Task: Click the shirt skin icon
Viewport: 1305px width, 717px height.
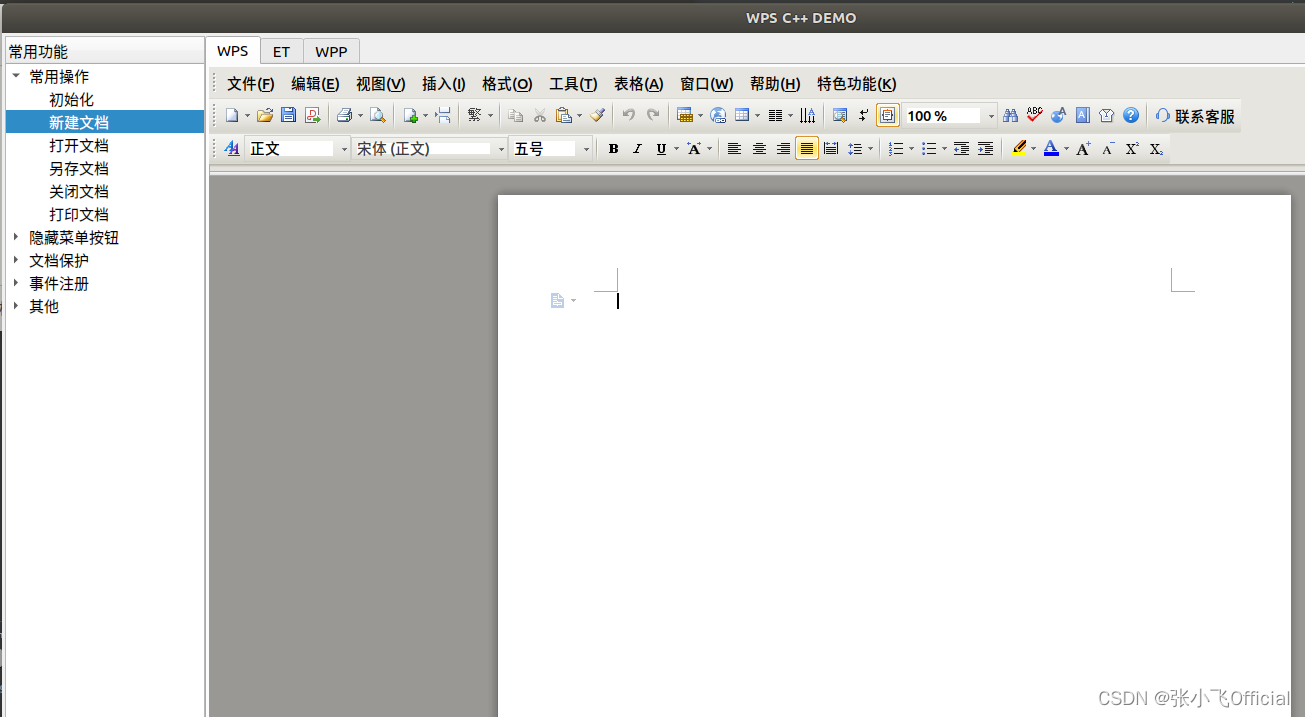Action: click(x=1106, y=115)
